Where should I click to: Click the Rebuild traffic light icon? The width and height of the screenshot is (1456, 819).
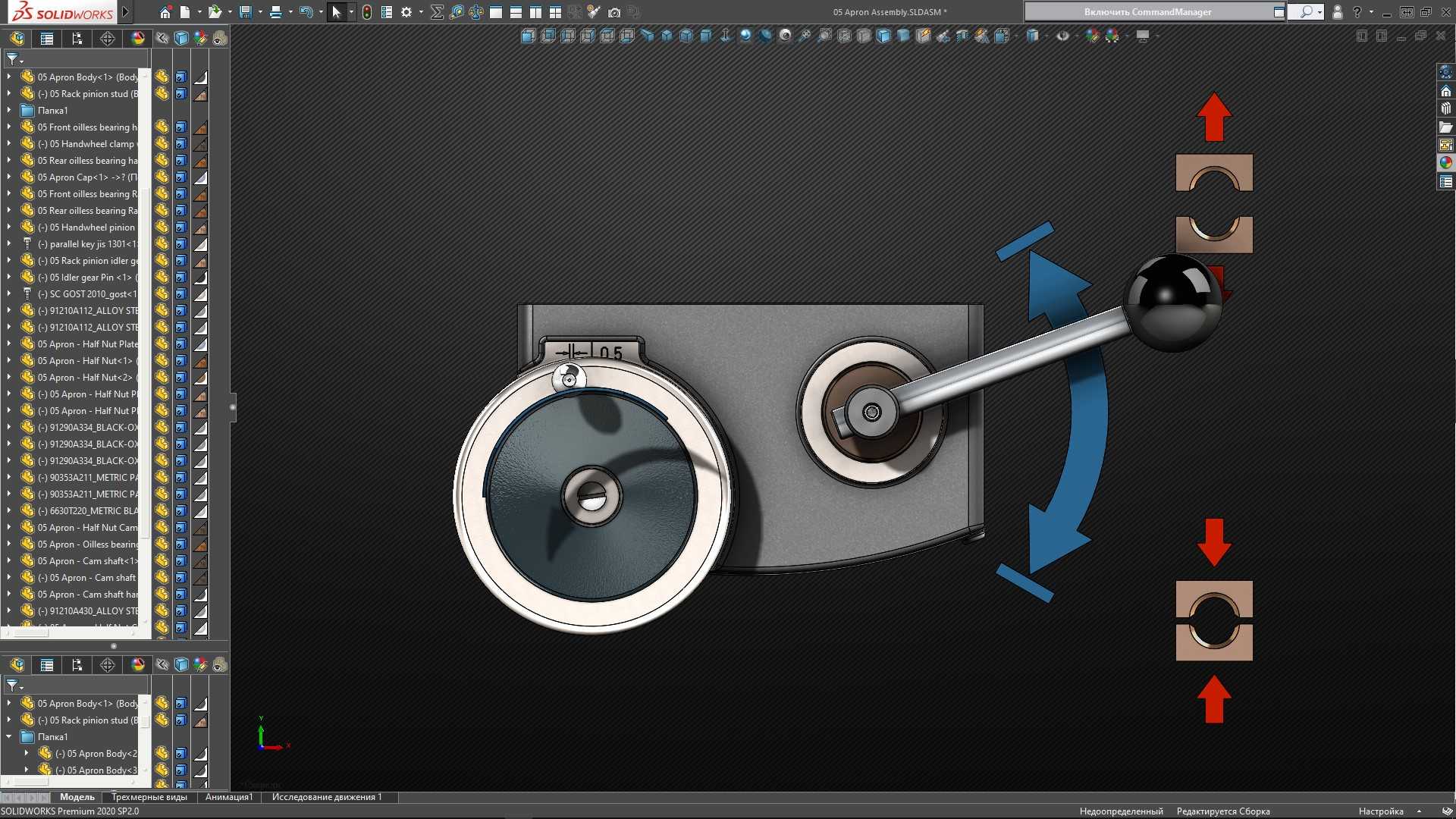coord(367,12)
